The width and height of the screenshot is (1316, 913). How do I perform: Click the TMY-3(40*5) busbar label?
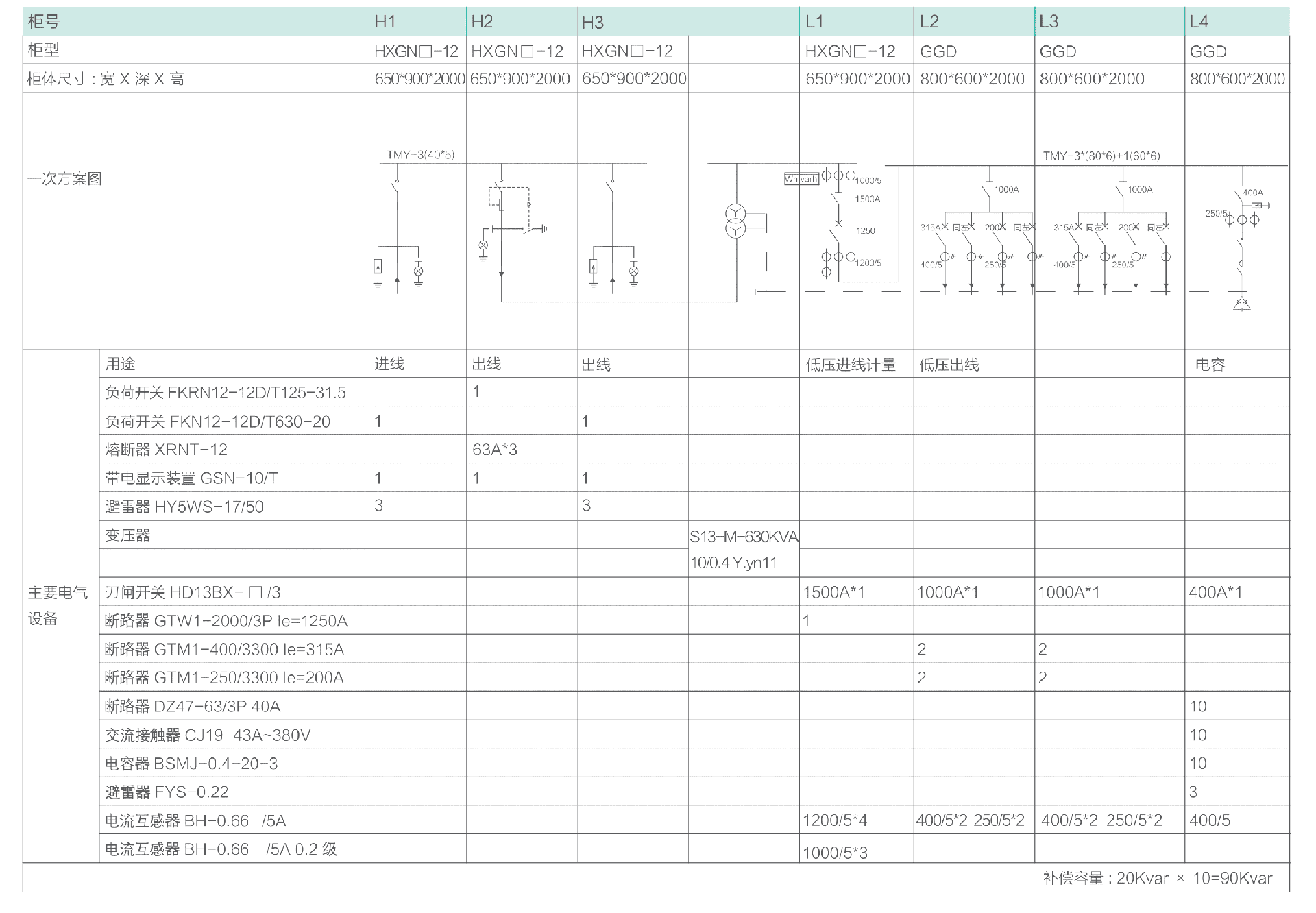(x=420, y=155)
